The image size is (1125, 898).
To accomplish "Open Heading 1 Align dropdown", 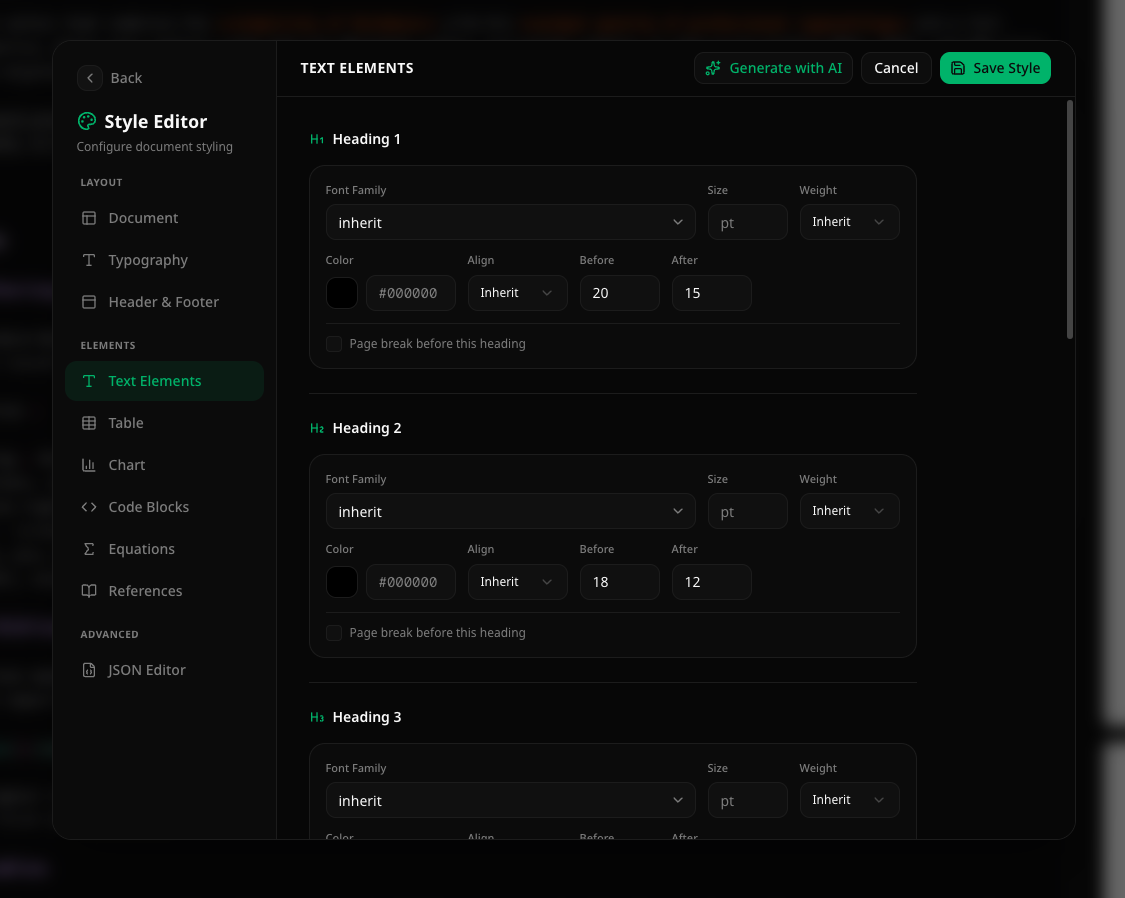I will tap(517, 293).
